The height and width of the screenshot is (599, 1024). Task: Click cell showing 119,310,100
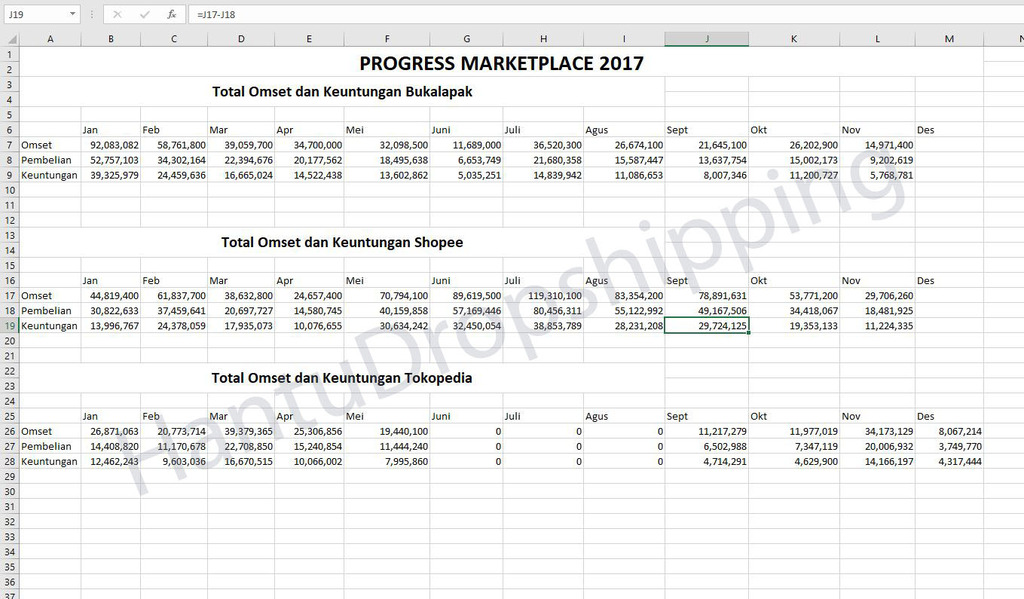[x=543, y=296]
